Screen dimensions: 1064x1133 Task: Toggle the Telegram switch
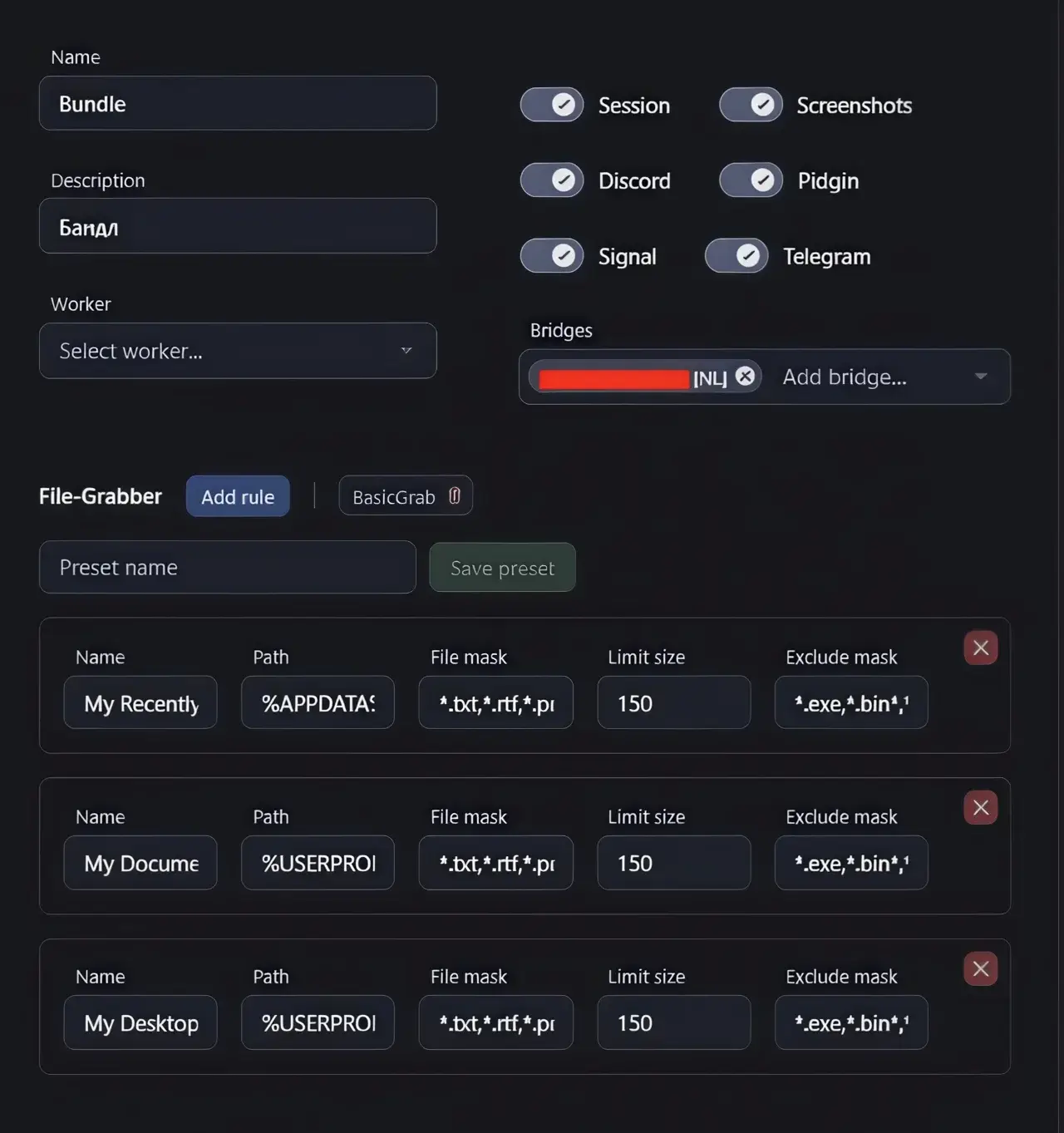[x=736, y=256]
